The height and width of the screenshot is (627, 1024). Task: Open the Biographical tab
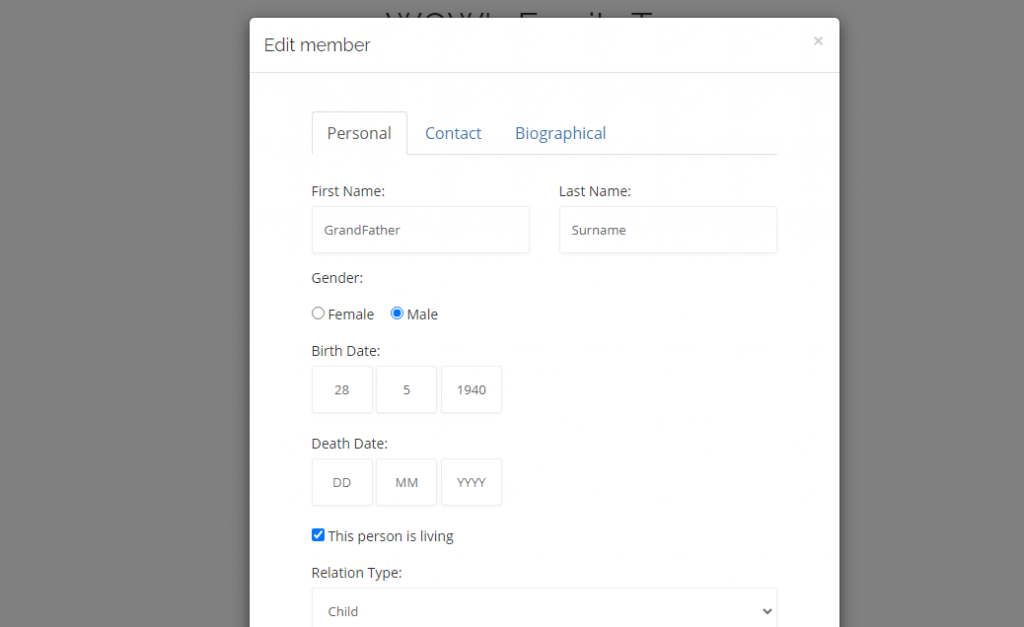pos(560,133)
